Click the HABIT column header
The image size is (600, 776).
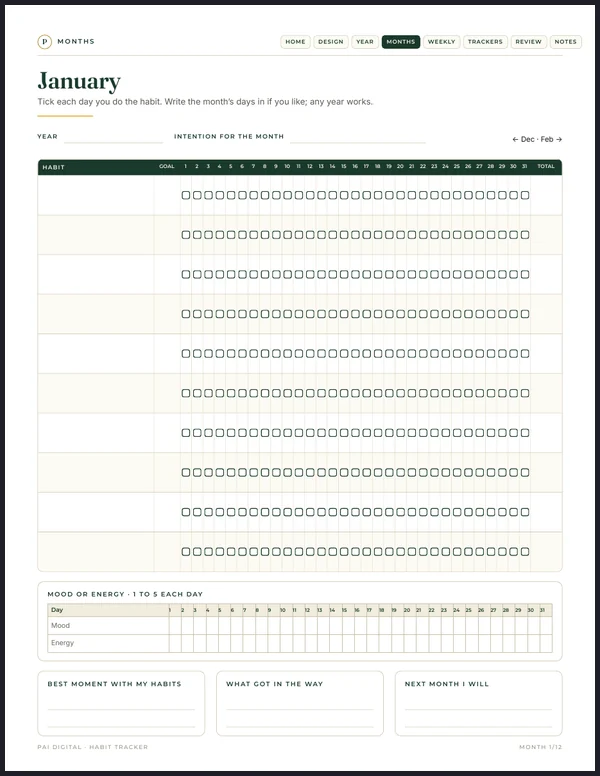click(x=53, y=167)
